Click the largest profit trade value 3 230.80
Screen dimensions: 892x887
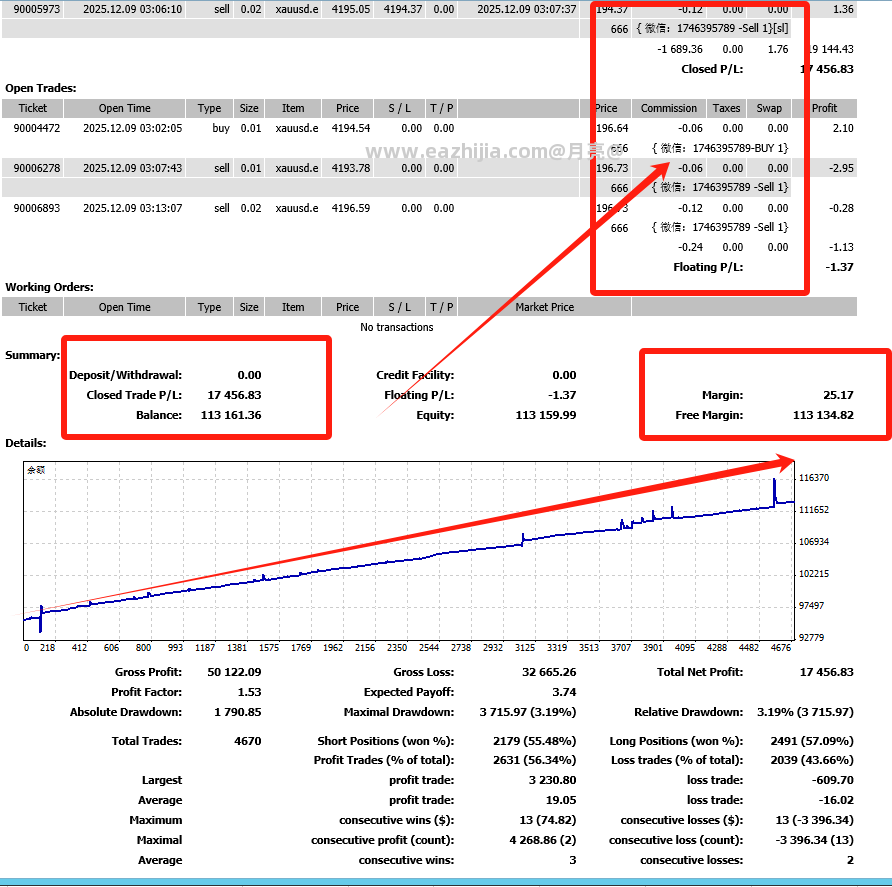[x=552, y=779]
